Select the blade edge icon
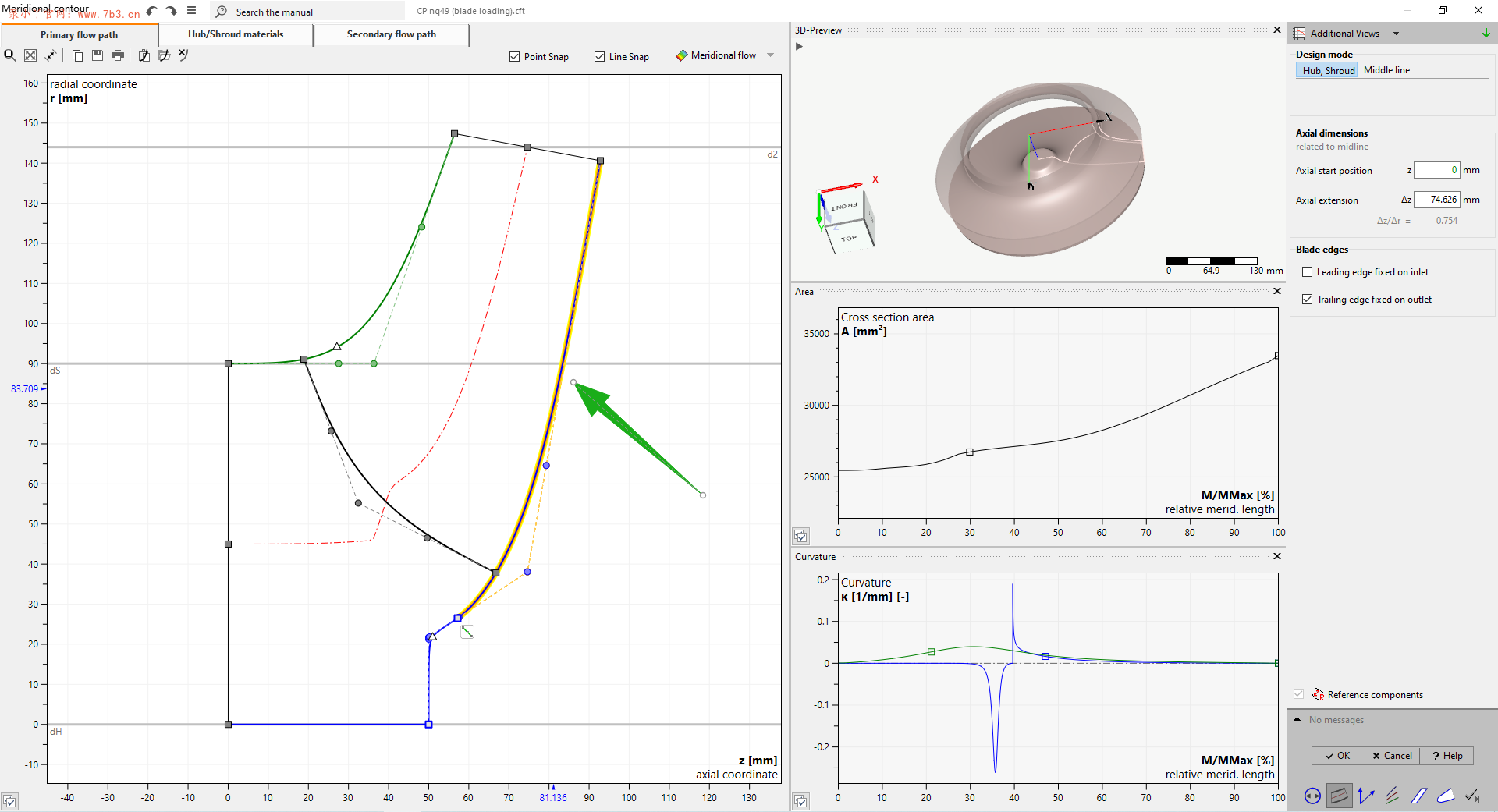Viewport: 1498px width, 812px height. (1445, 796)
